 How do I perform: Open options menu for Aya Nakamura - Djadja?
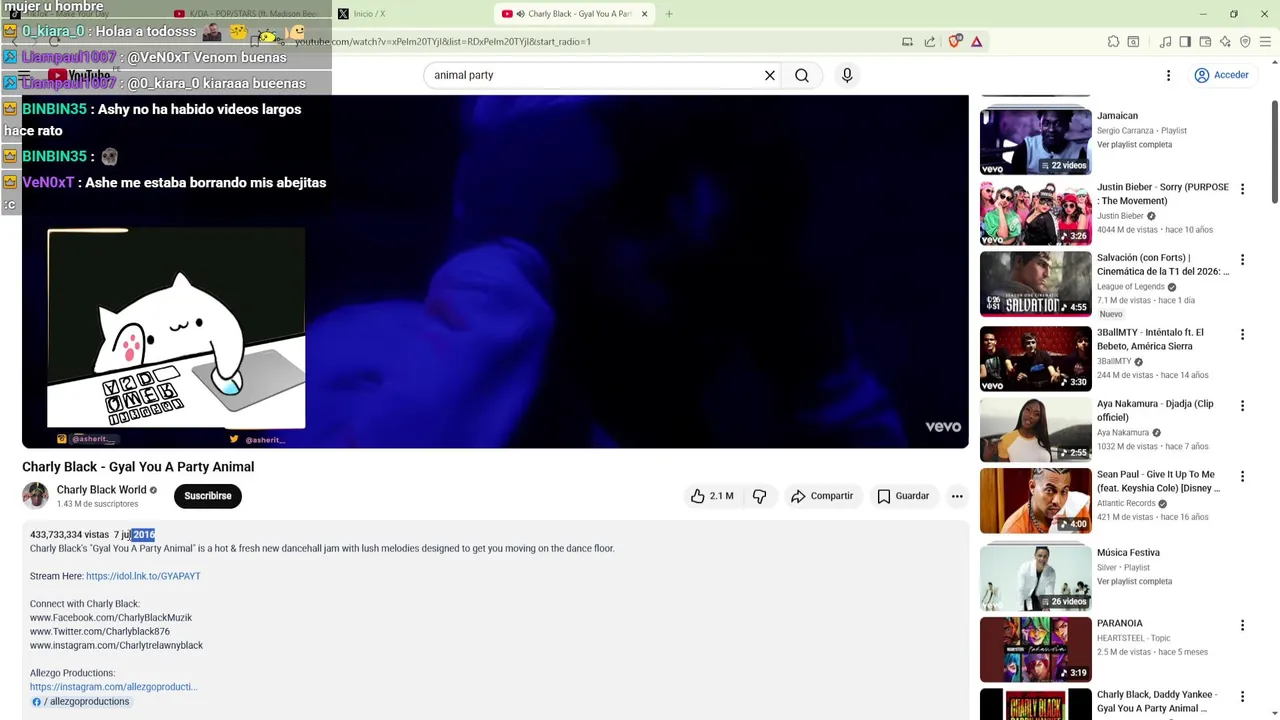(x=1242, y=406)
